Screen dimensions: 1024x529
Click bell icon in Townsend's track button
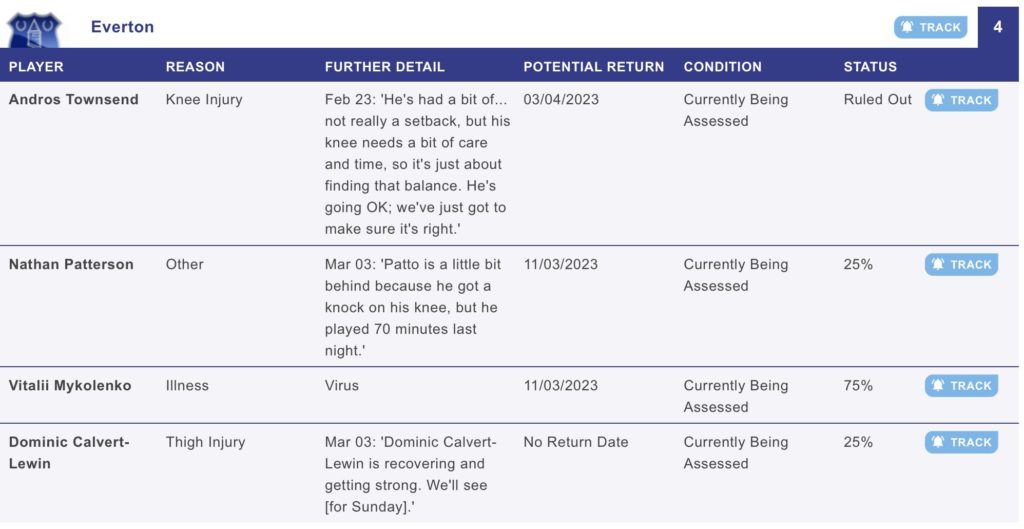tap(938, 100)
